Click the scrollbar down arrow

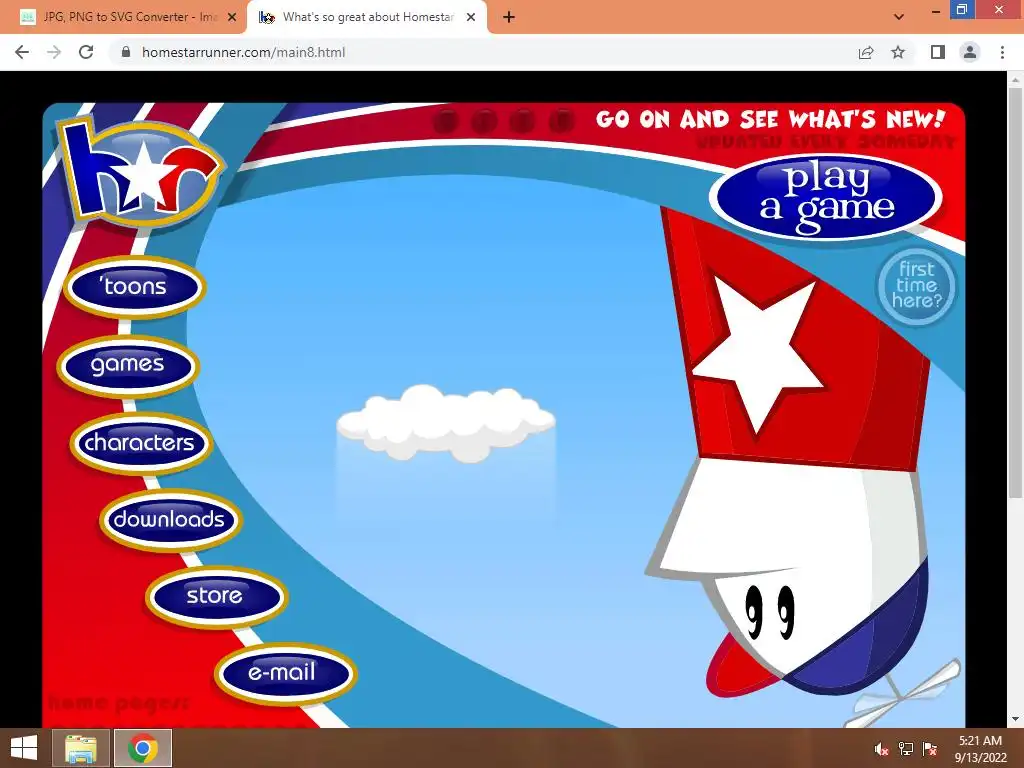coord(1015,720)
